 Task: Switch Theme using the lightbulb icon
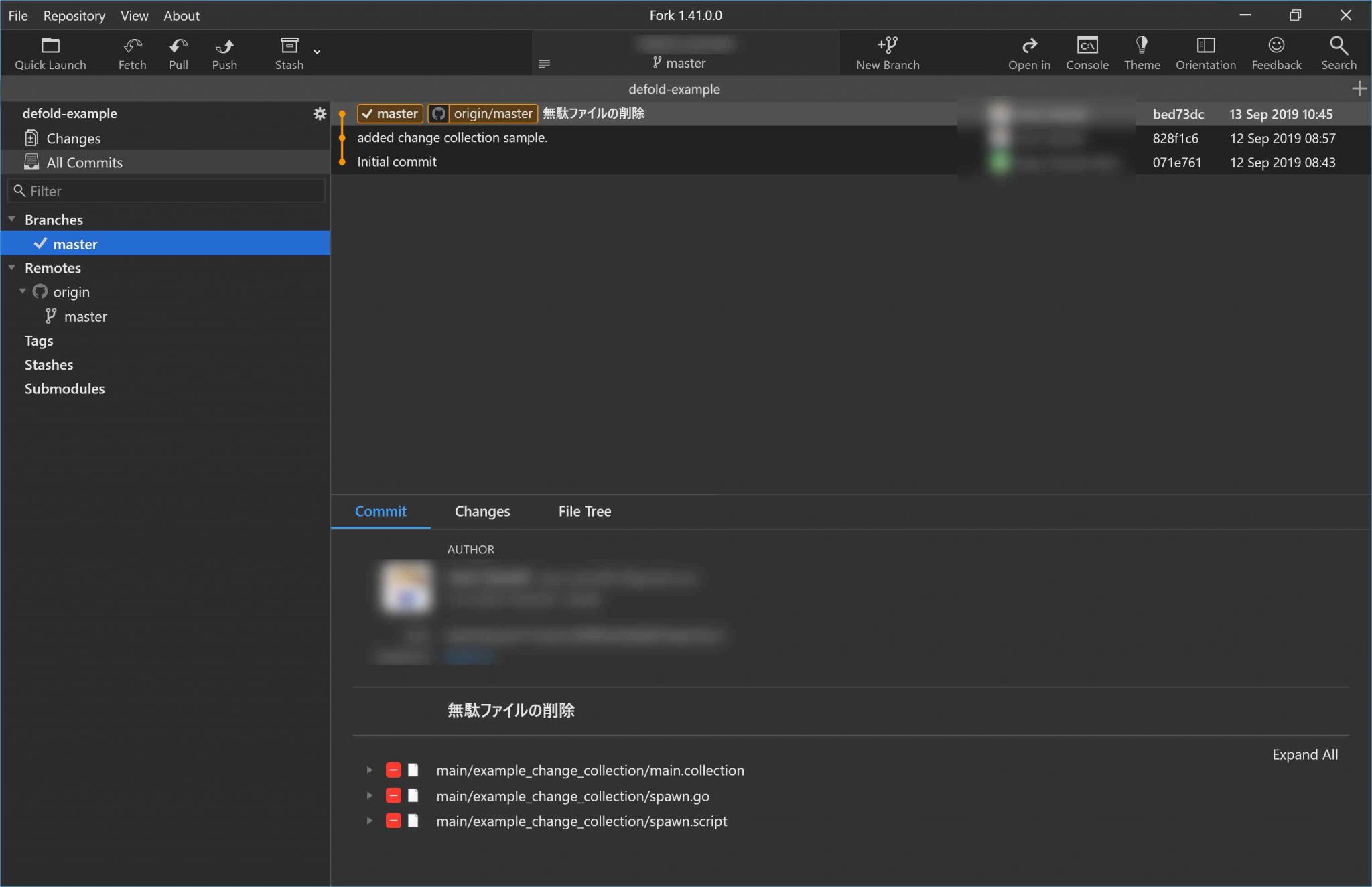(1142, 46)
